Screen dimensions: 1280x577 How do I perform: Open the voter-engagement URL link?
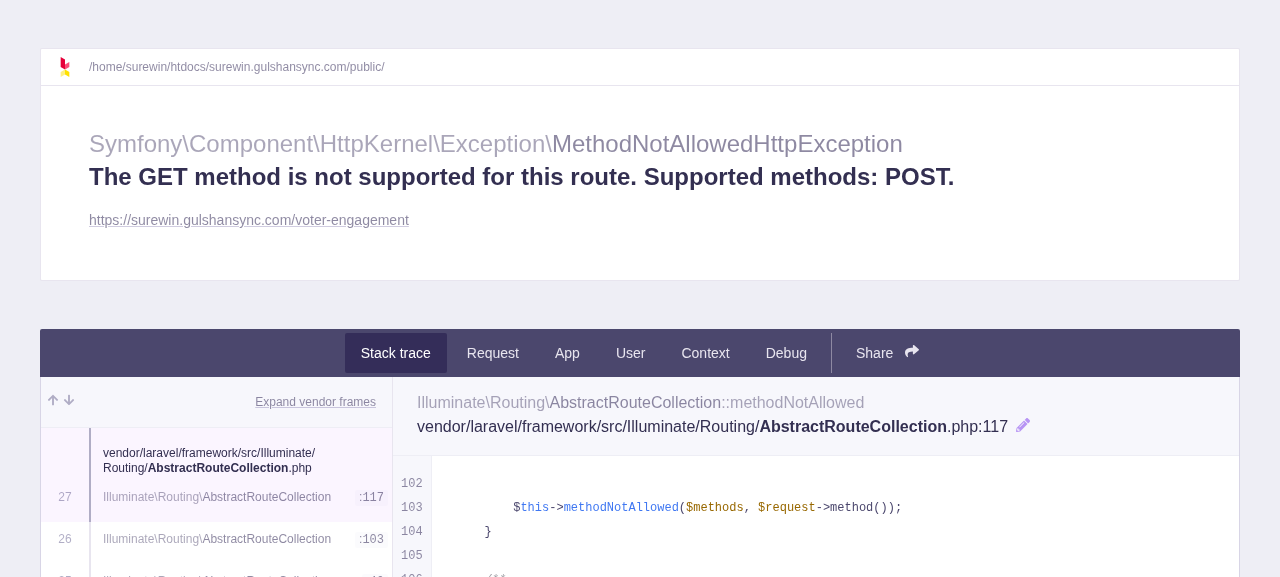coord(249,220)
